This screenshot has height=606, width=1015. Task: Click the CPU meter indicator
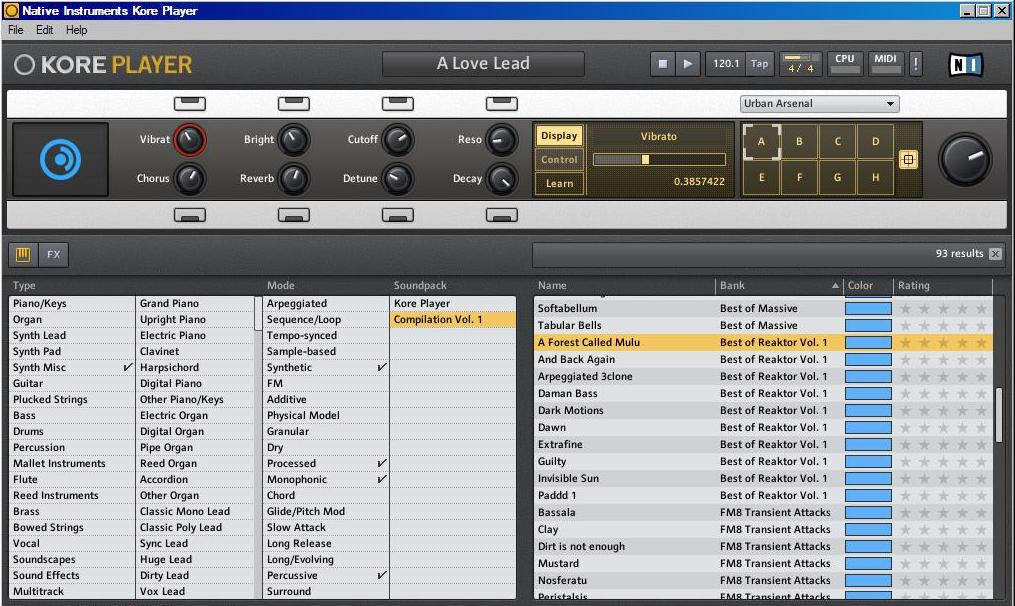coord(845,63)
